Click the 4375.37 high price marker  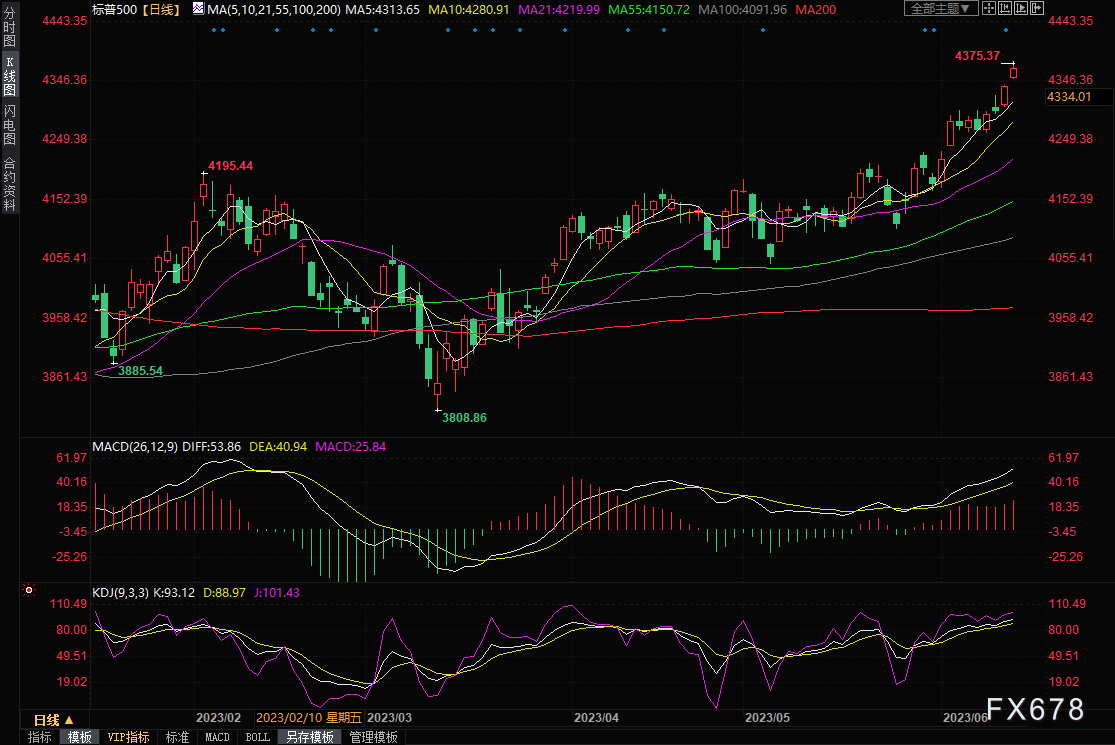tap(978, 56)
